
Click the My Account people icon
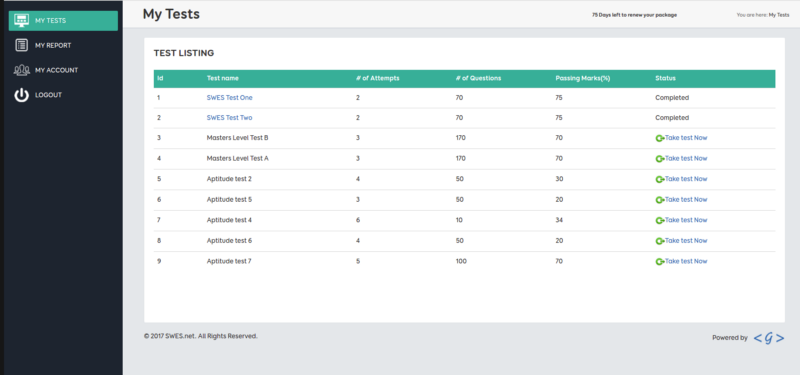21,70
